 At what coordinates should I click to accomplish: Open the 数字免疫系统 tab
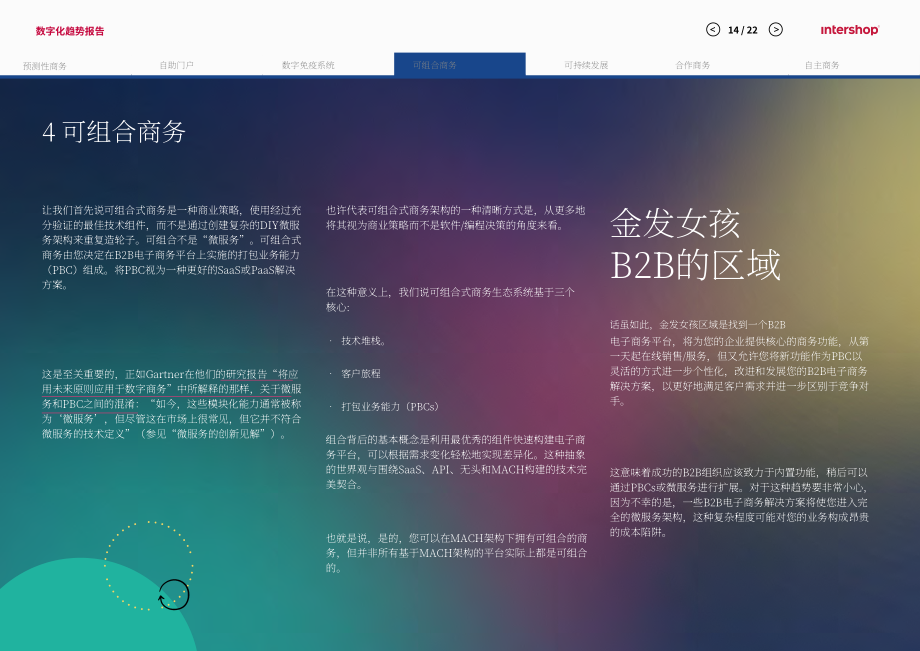pos(308,65)
